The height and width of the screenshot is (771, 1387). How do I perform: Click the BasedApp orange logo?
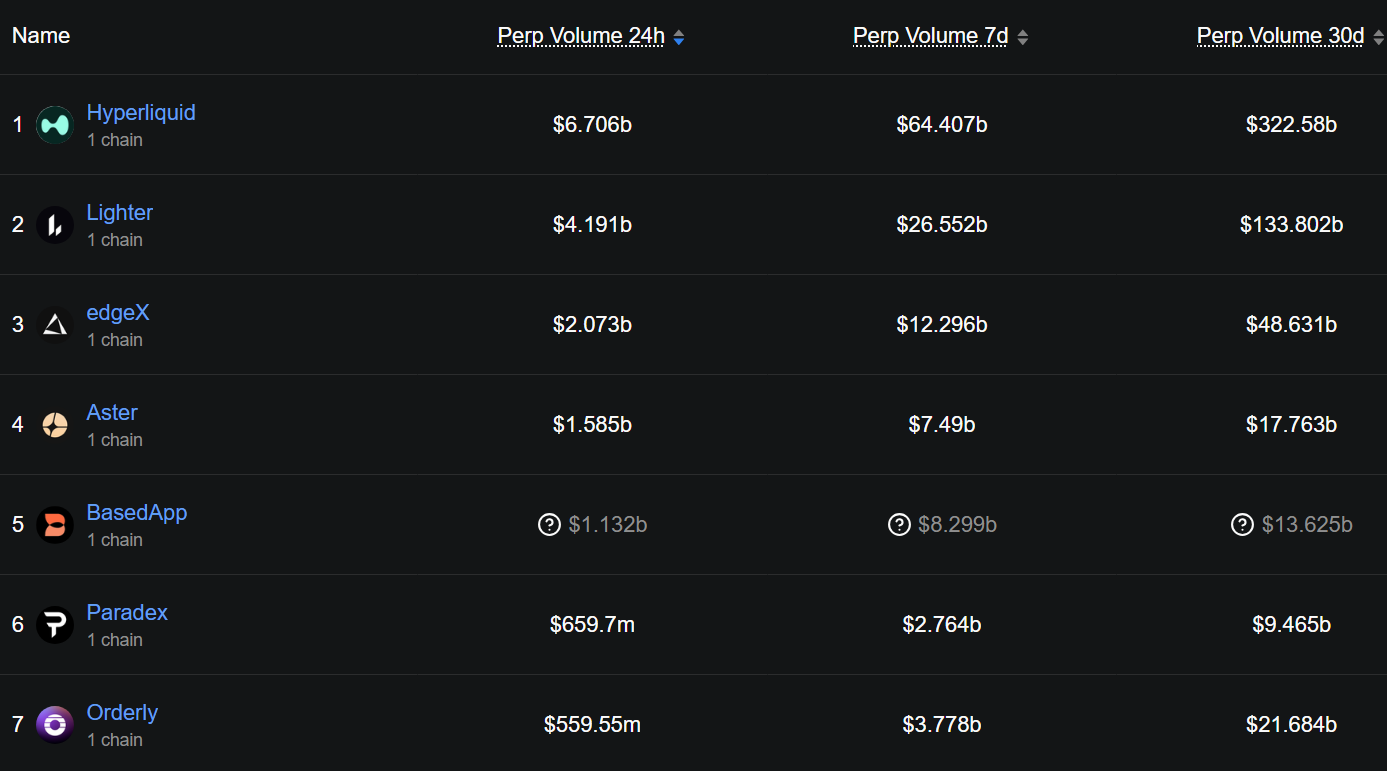click(55, 525)
